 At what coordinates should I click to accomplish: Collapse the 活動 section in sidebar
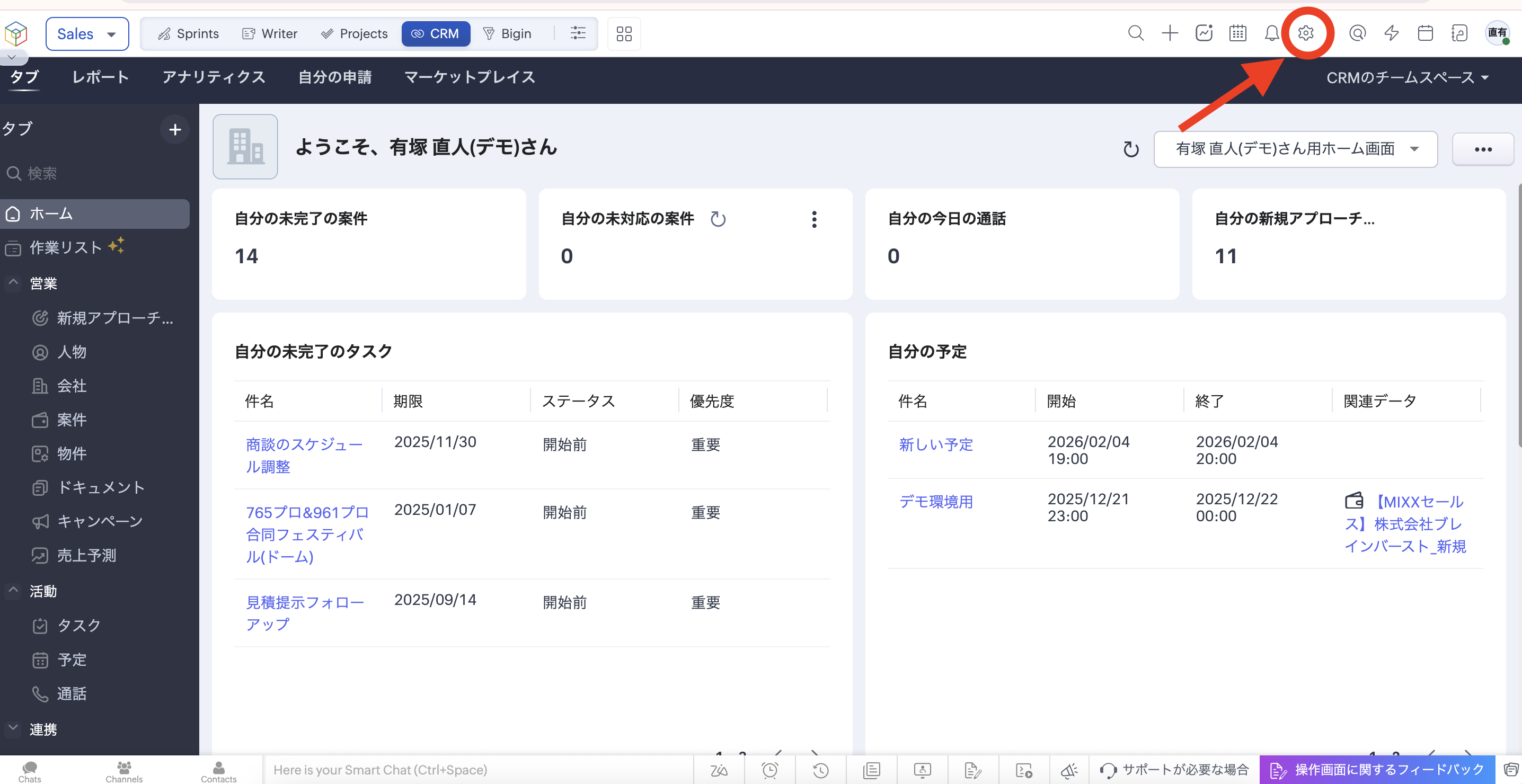[13, 591]
